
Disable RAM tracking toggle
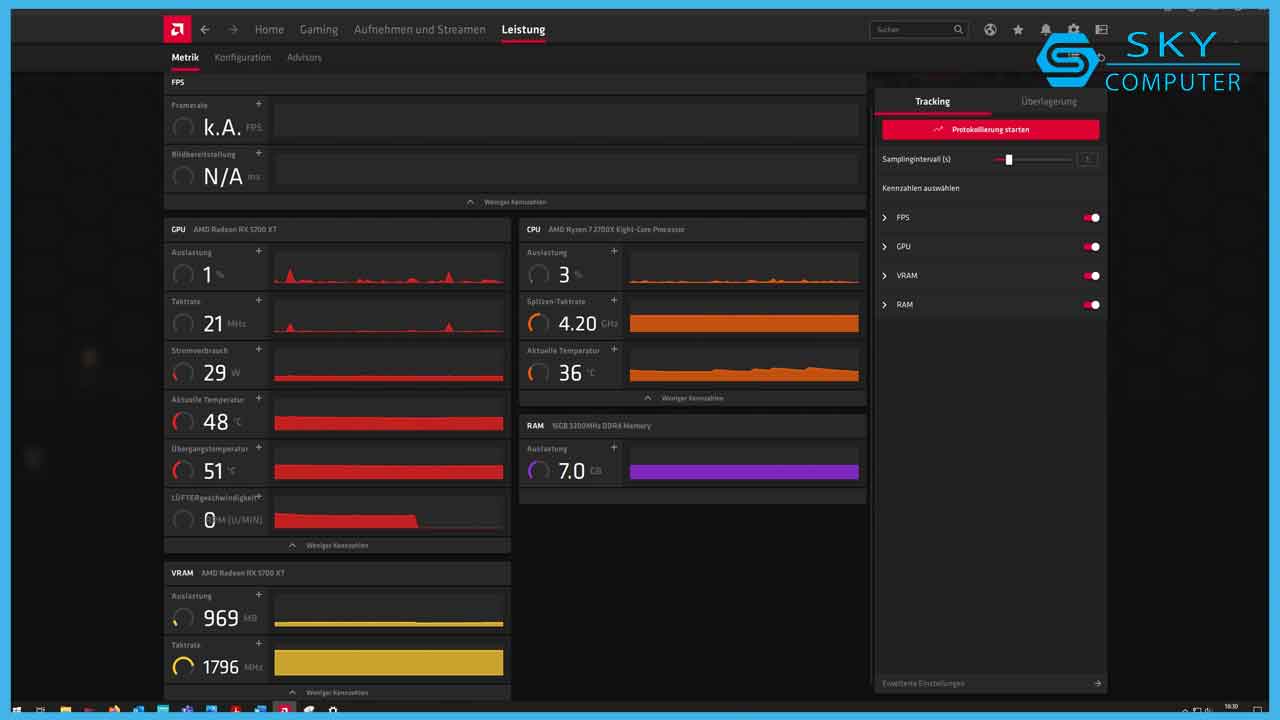pyautogui.click(x=1092, y=304)
